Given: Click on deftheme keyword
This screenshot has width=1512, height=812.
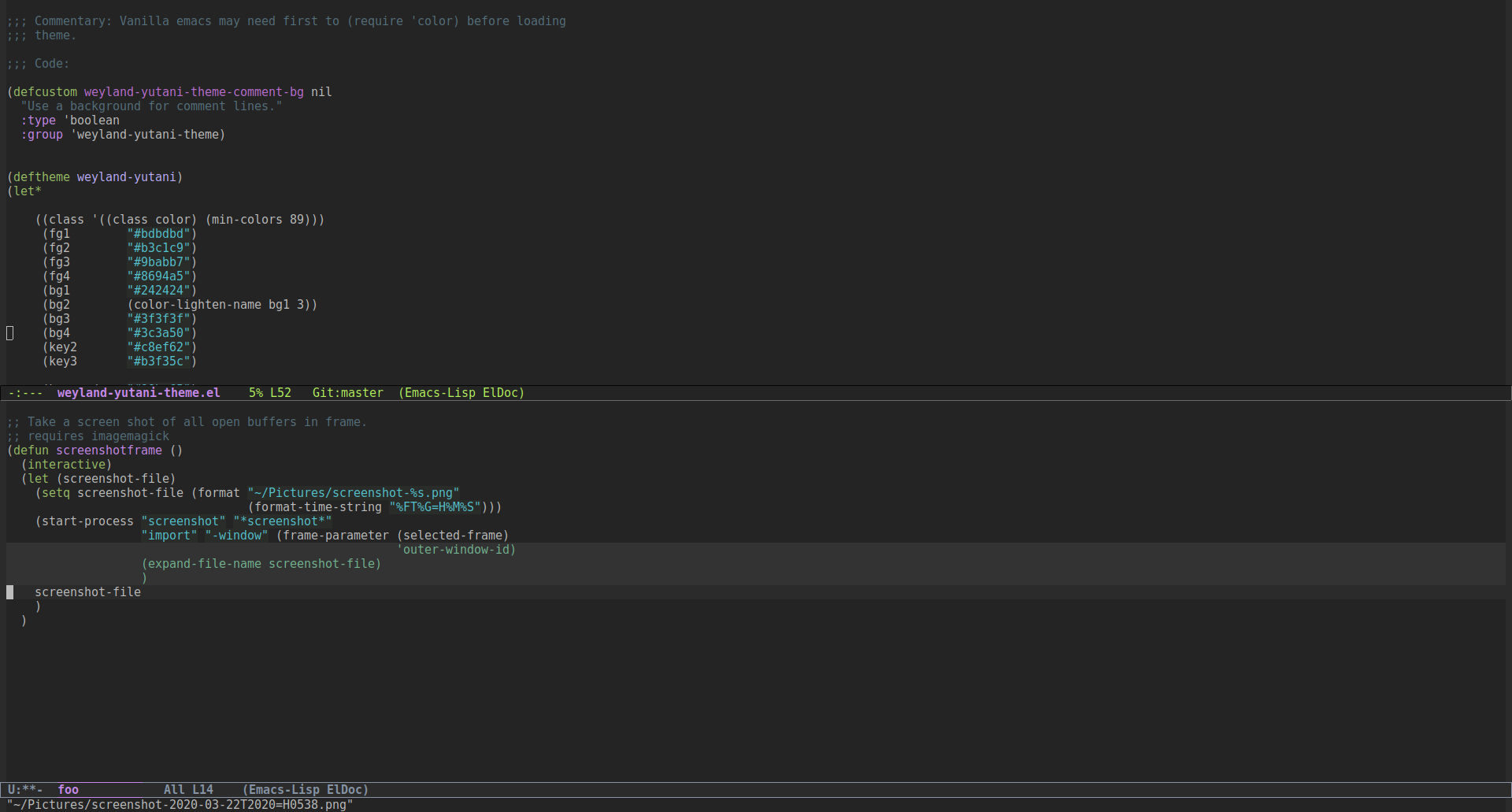Looking at the screenshot, I should tap(41, 176).
